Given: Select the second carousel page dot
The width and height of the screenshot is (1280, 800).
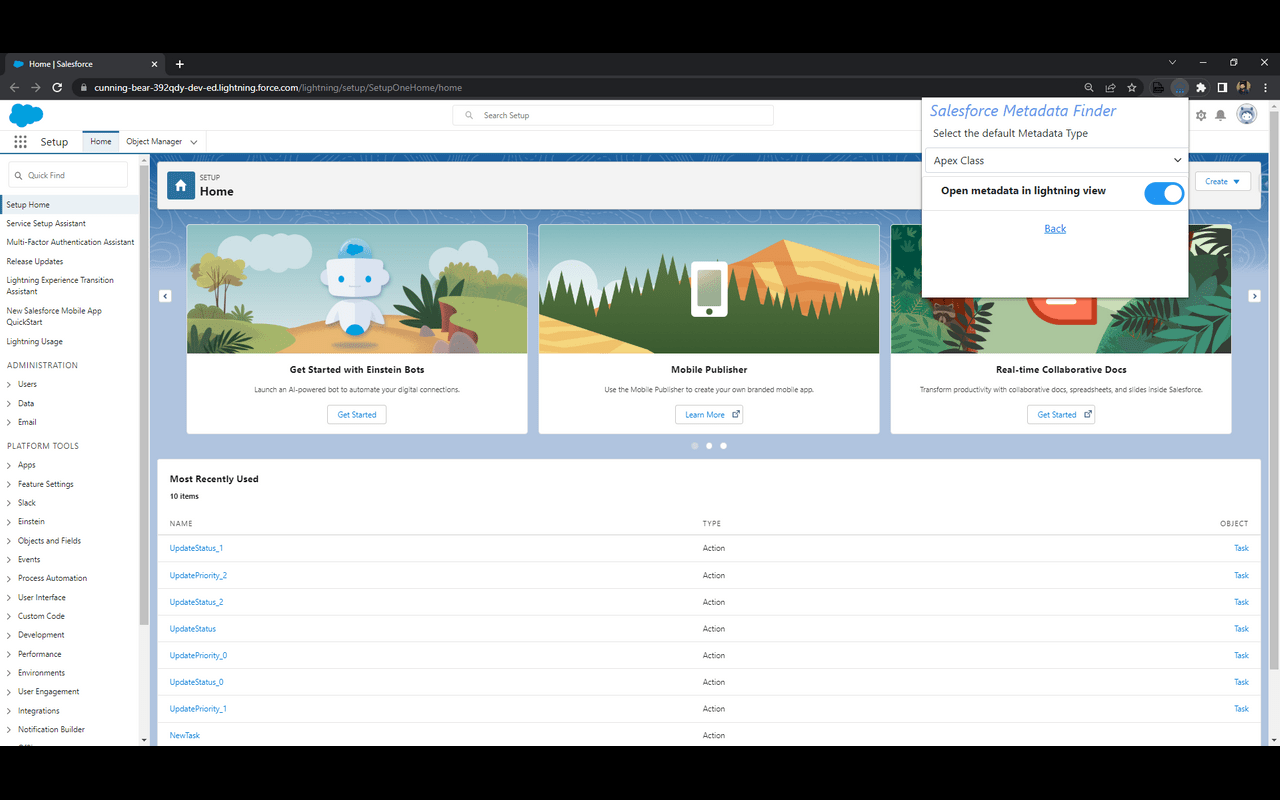Looking at the screenshot, I should coord(709,445).
